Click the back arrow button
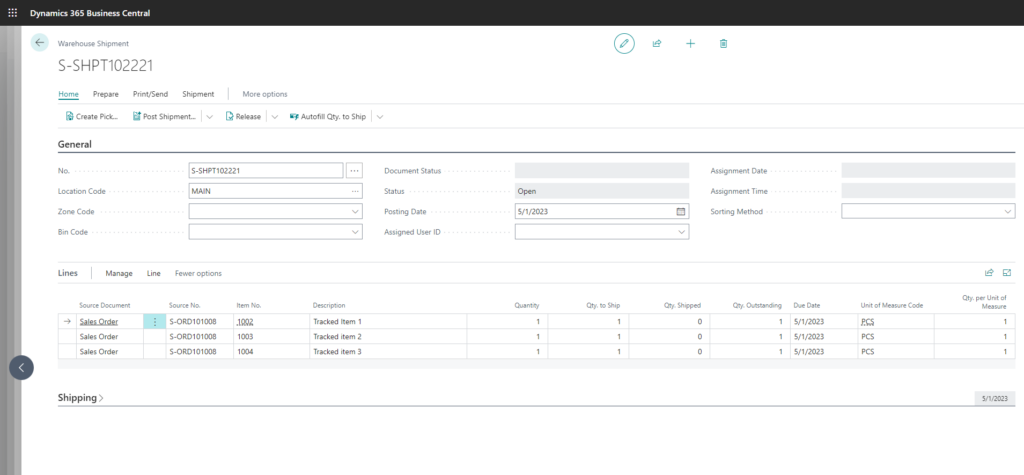Image resolution: width=1024 pixels, height=475 pixels. [x=40, y=43]
